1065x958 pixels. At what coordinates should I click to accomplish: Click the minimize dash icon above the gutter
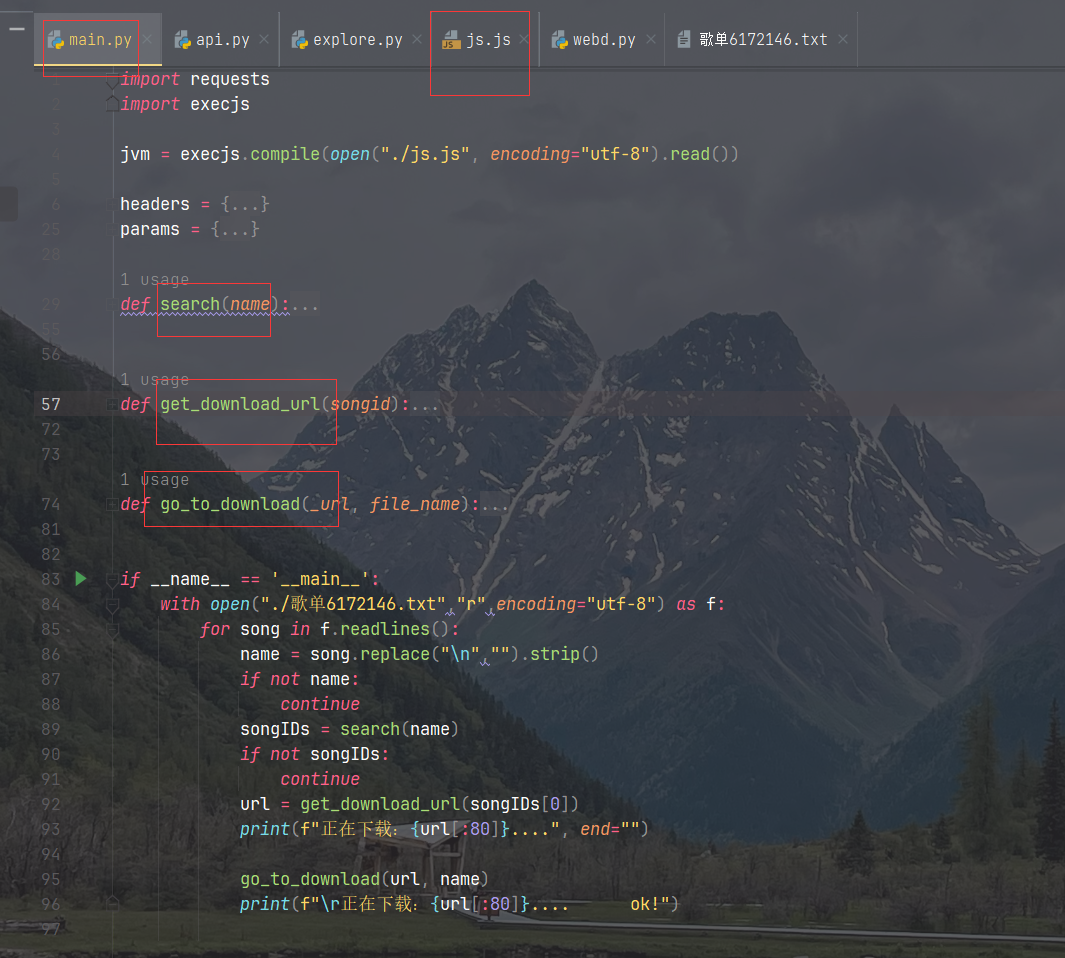pyautogui.click(x=17, y=29)
